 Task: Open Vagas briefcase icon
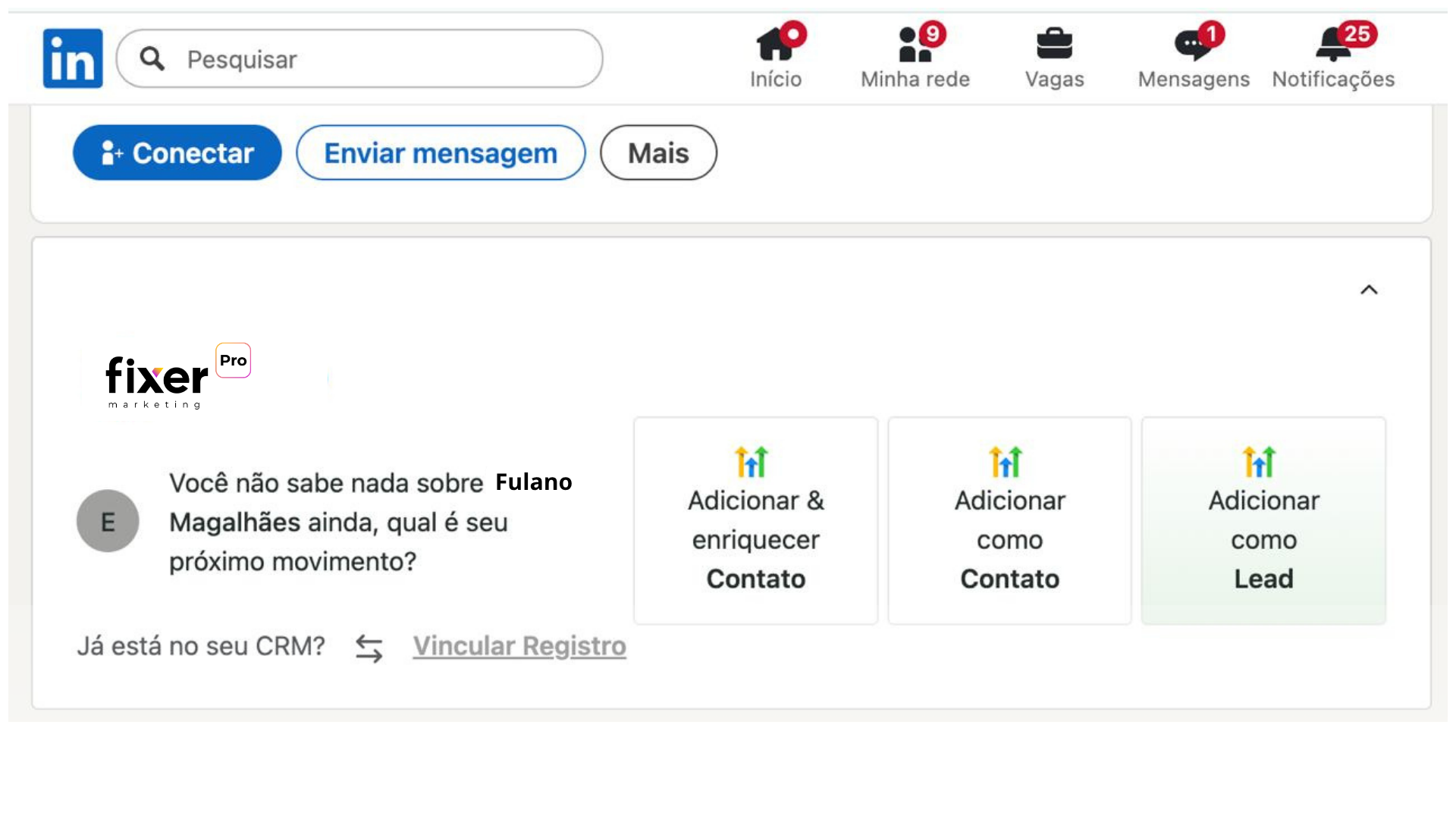coord(1054,44)
